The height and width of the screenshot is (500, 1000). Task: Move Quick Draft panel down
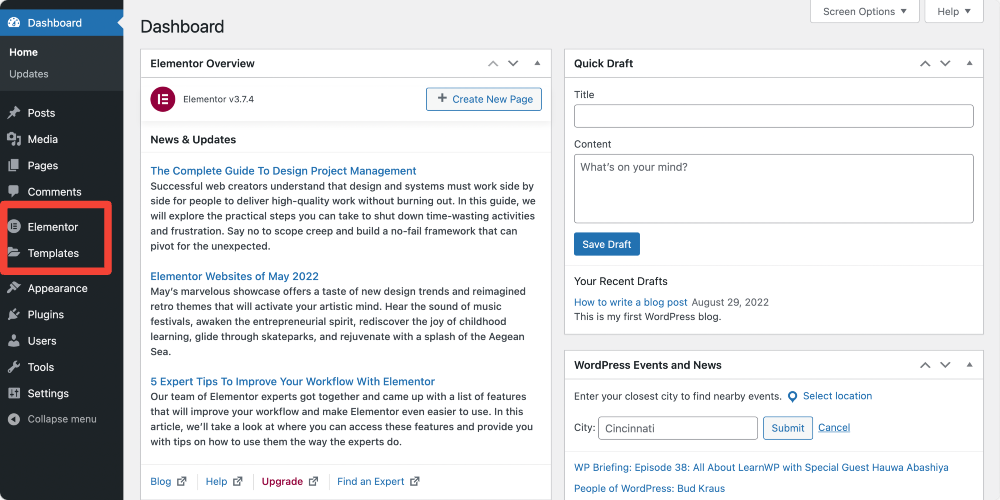tap(945, 63)
